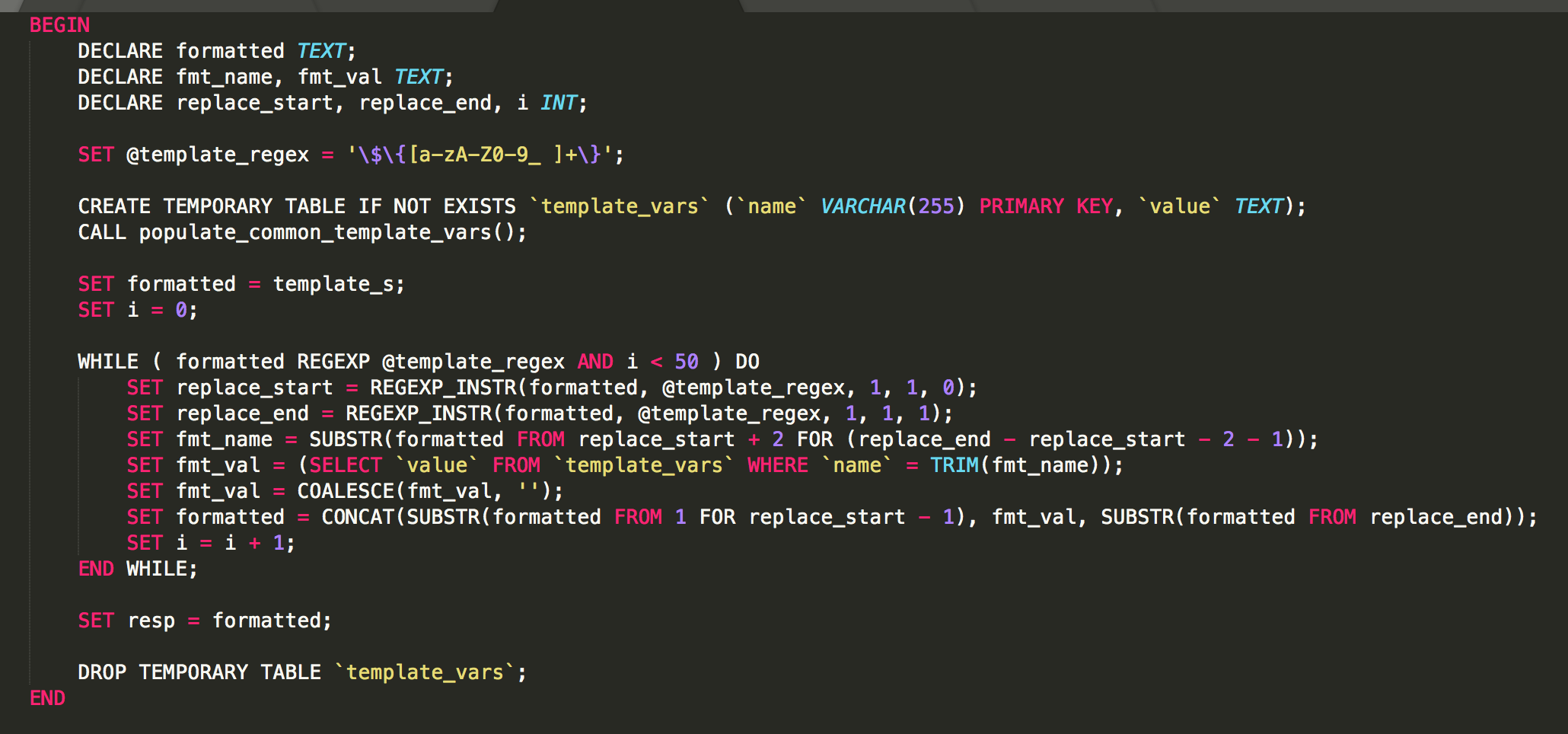Click the BEGIN keyword on the first line
Viewport: 1568px width, 734px height.
(59, 25)
